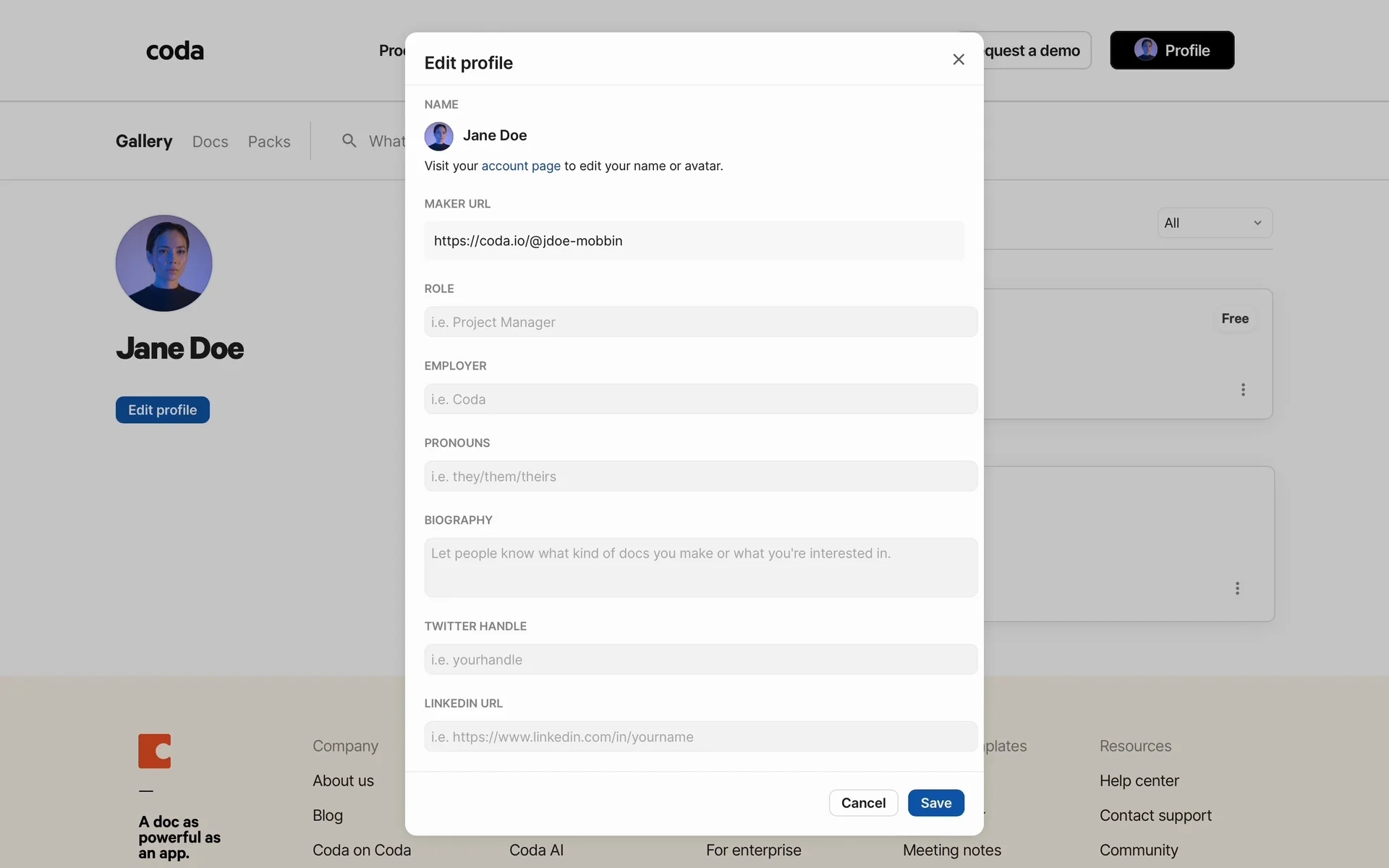Switch to the Packs tab
The width and height of the screenshot is (1389, 868).
(x=269, y=142)
